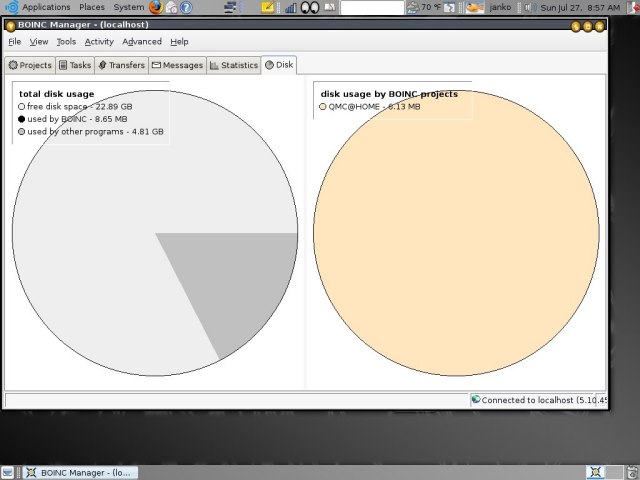Click the connection globe icon in status bar
This screenshot has width=640, height=480.
click(476, 399)
